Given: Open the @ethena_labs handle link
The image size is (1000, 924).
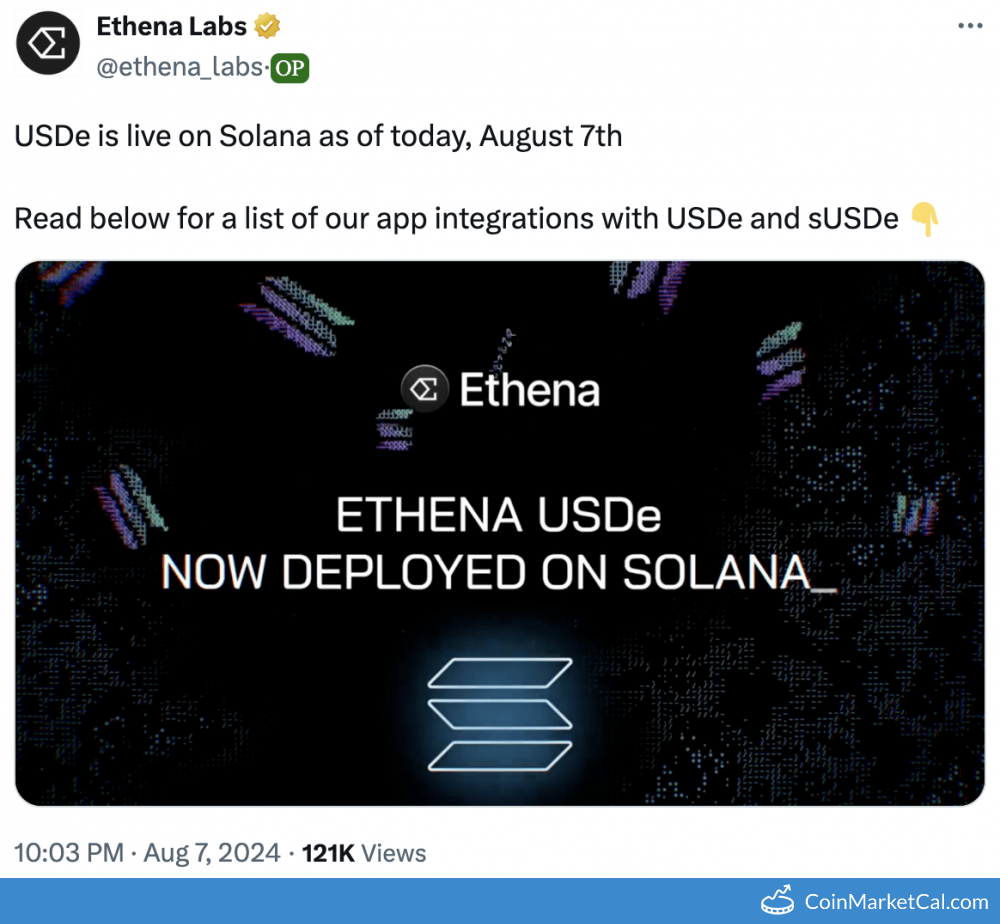Looking at the screenshot, I should pyautogui.click(x=180, y=68).
